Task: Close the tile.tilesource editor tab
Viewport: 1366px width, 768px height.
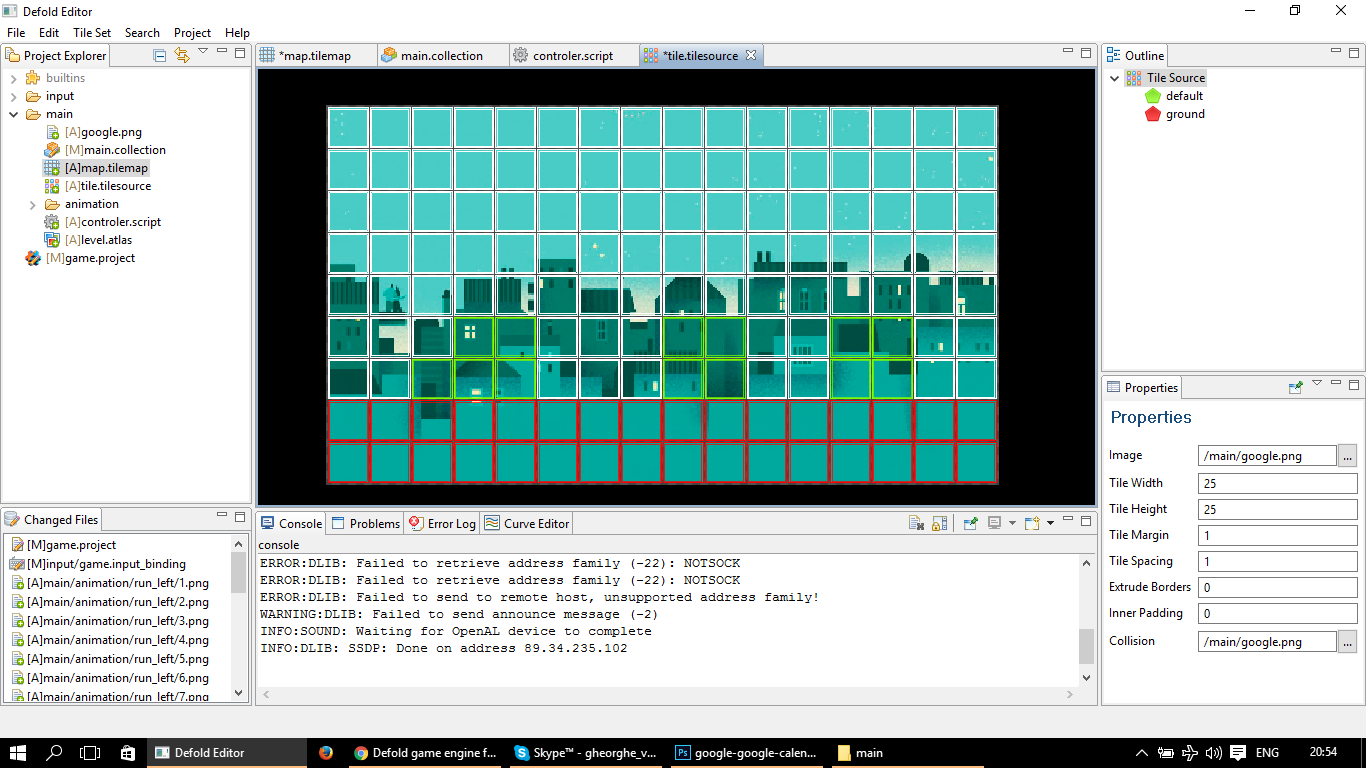Action: coord(751,55)
